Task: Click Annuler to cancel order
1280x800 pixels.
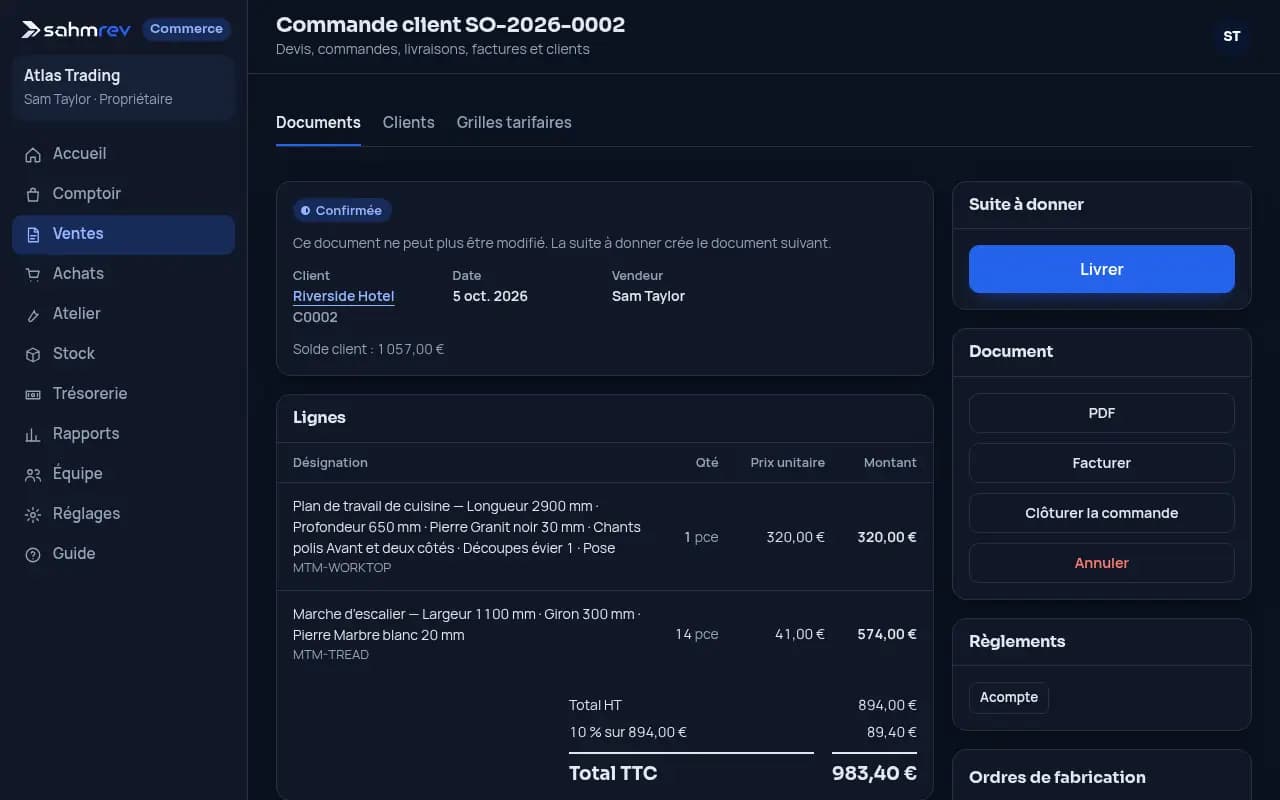Action: point(1102,563)
